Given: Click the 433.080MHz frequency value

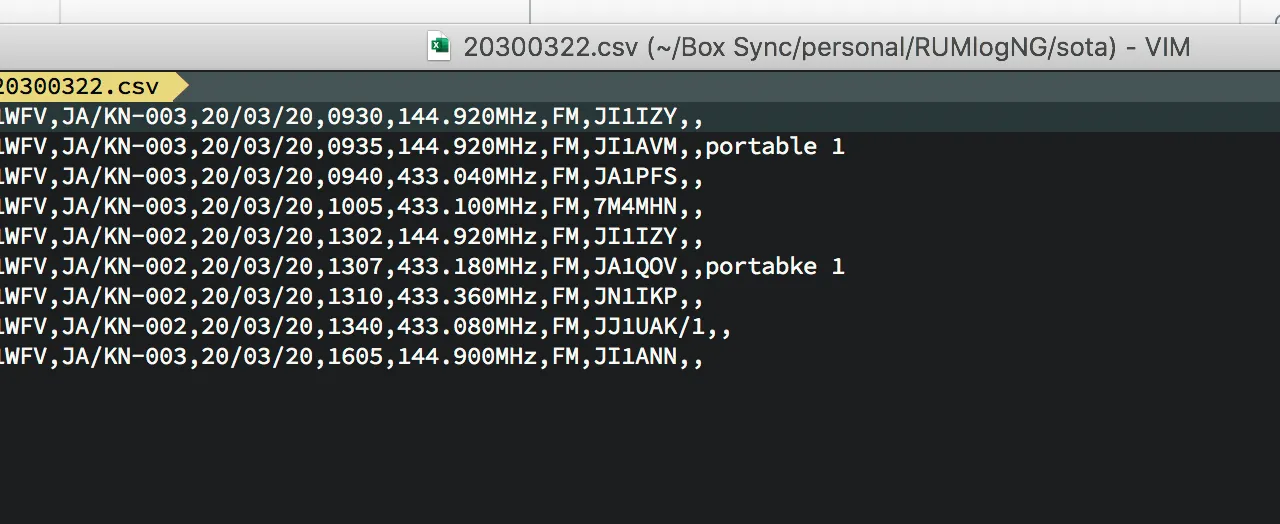Looking at the screenshot, I should (468, 327).
